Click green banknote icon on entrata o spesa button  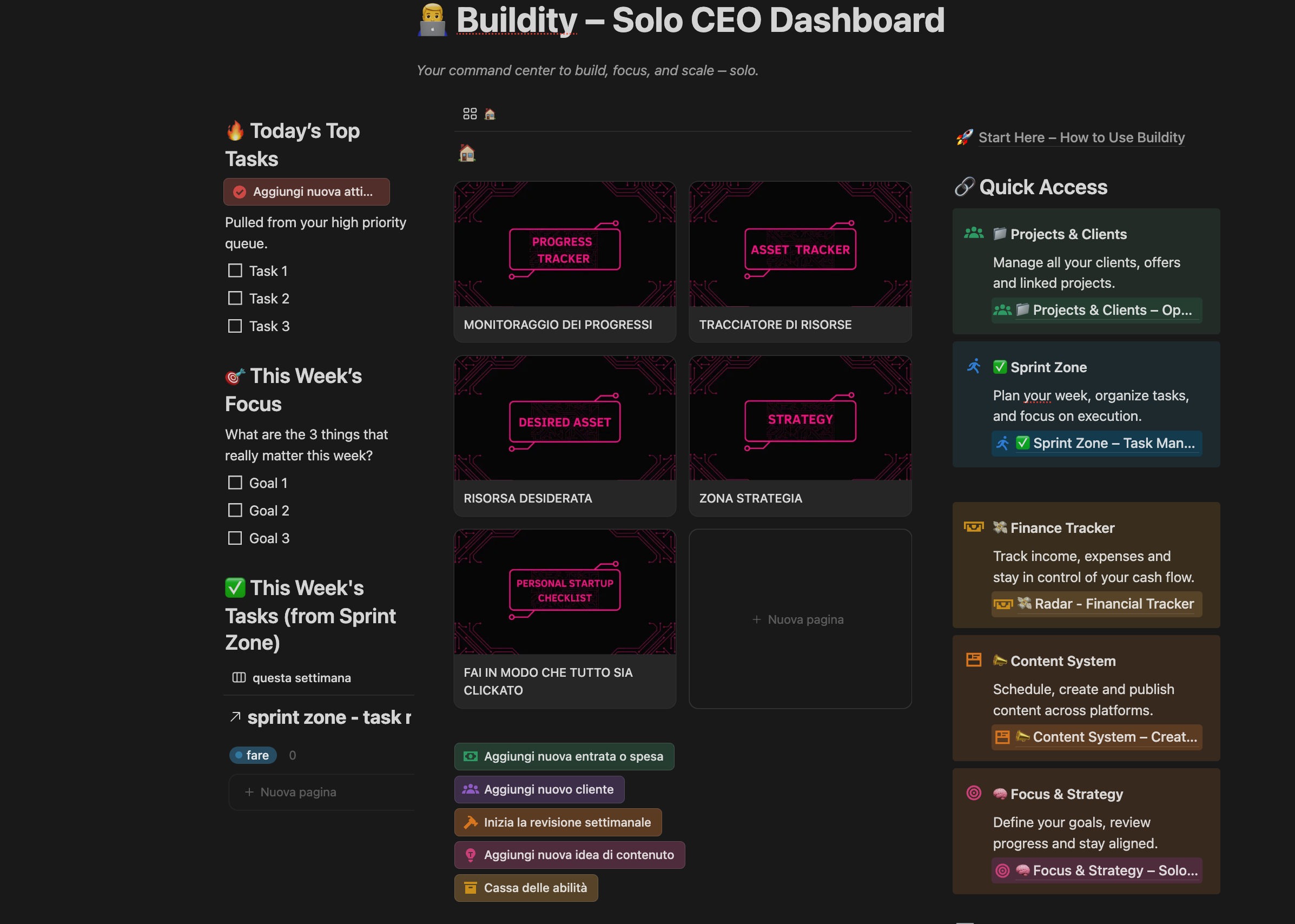pyautogui.click(x=471, y=756)
